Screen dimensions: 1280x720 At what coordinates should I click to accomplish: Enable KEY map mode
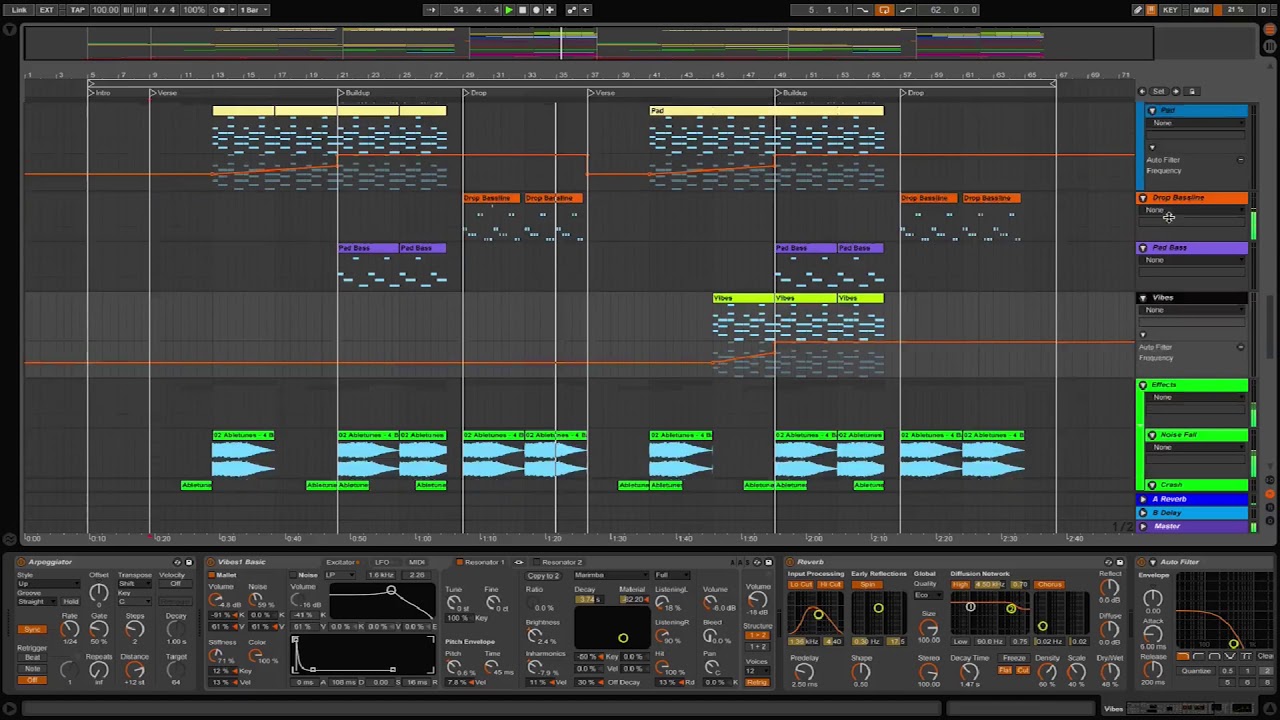click(x=1170, y=10)
